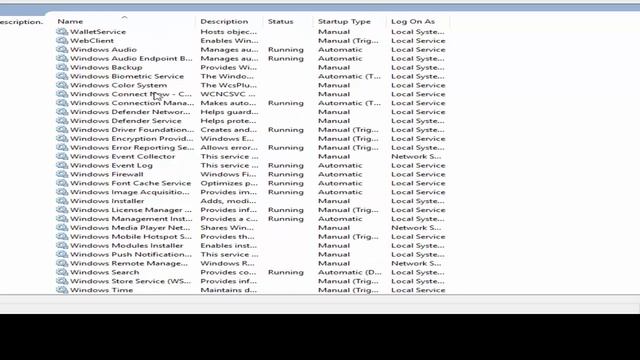
Task: Click Network S... logon for Windows Event Collector
Action: 416,156
